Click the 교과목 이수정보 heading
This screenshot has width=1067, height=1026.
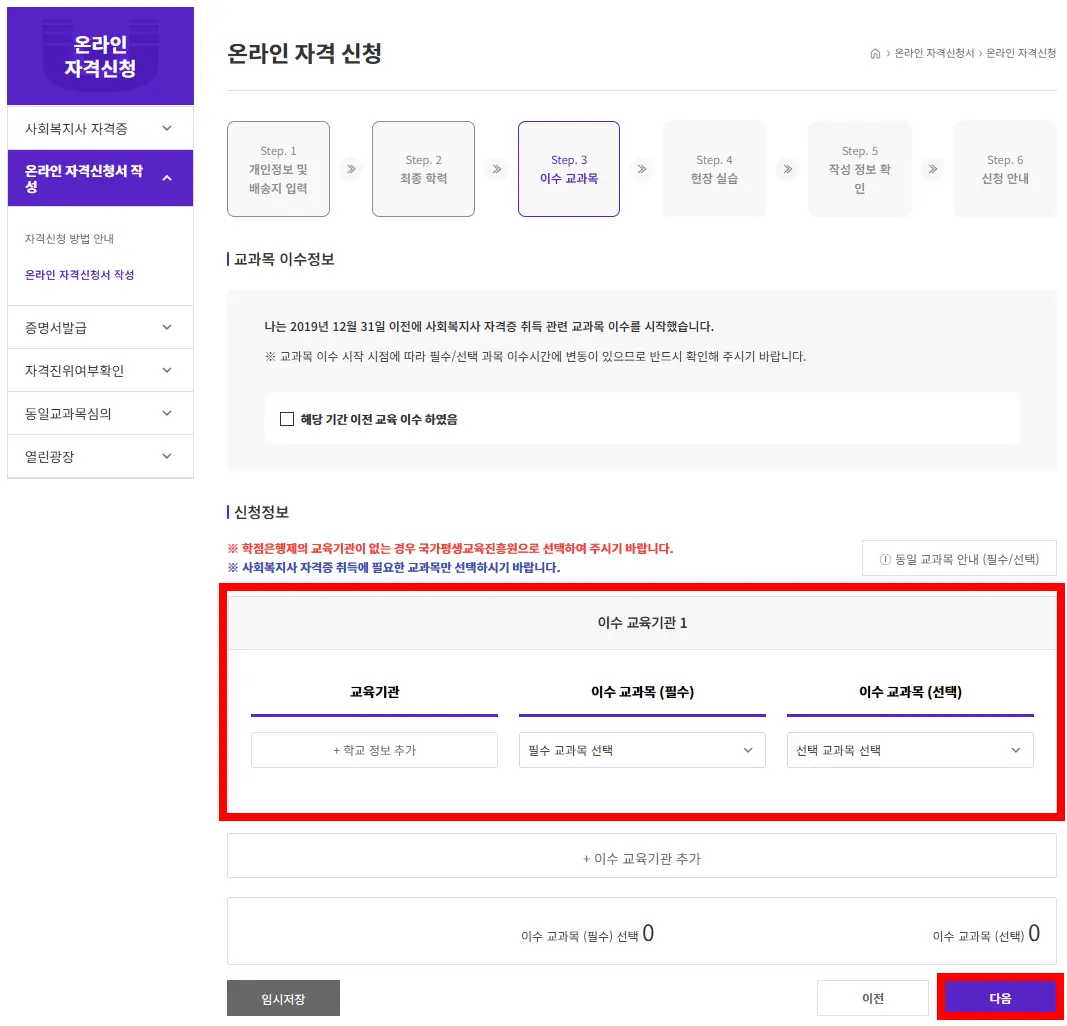click(284, 259)
